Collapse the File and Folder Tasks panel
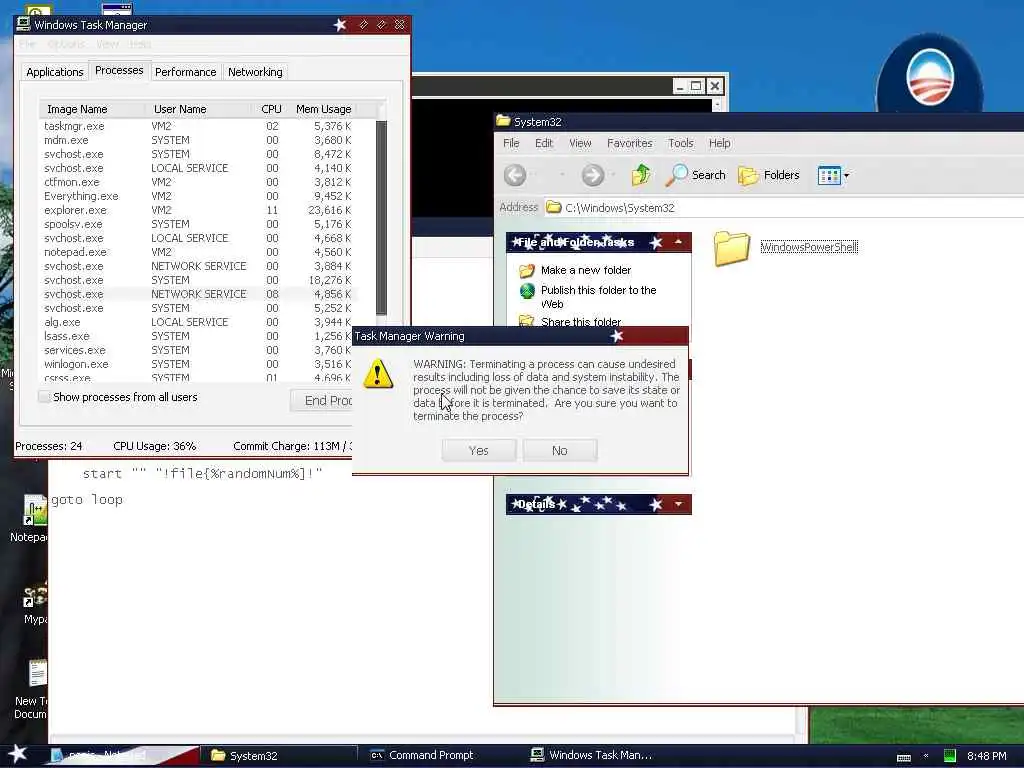This screenshot has width=1024, height=768. 679,242
